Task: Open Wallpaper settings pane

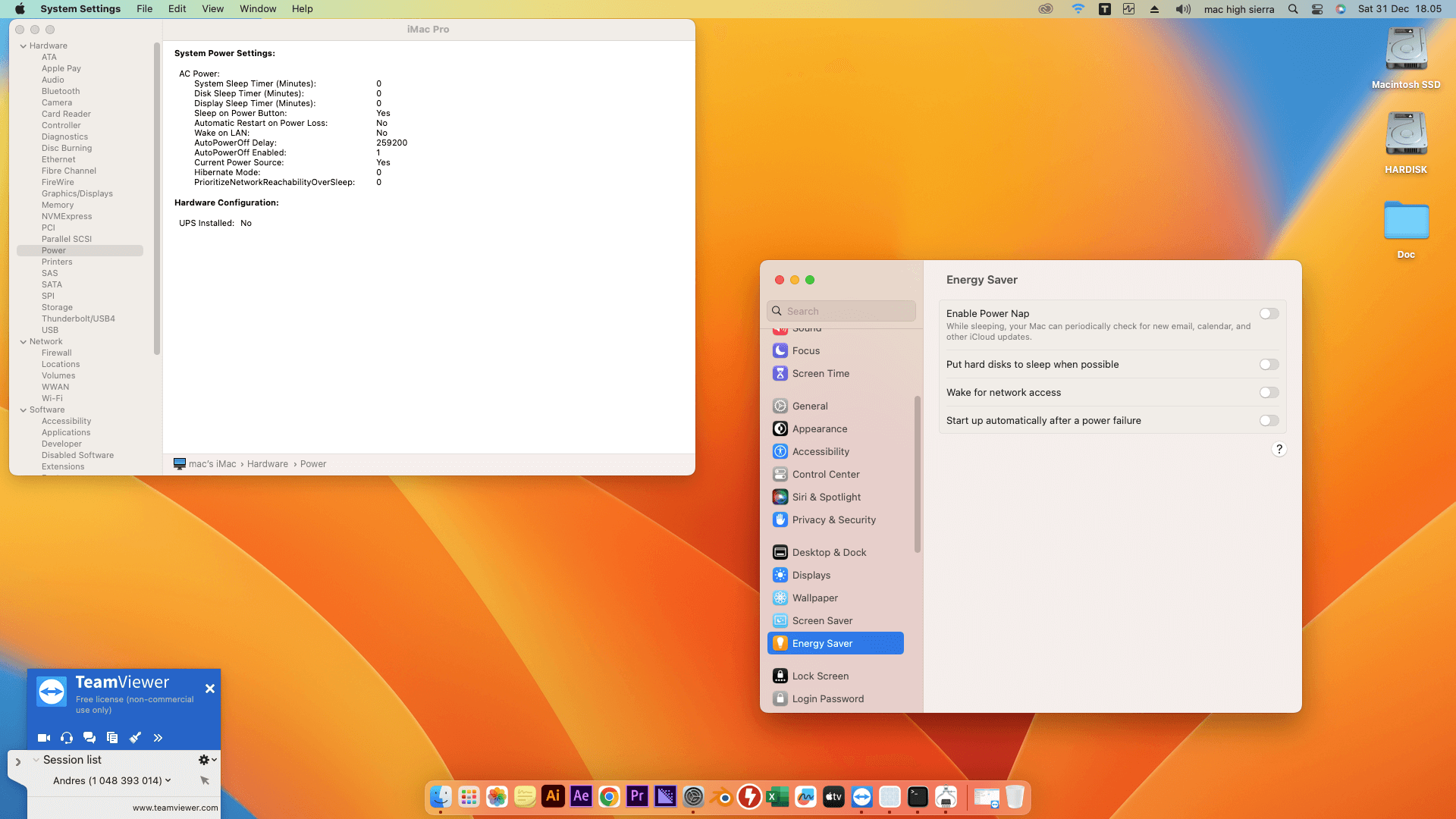Action: pos(814,598)
